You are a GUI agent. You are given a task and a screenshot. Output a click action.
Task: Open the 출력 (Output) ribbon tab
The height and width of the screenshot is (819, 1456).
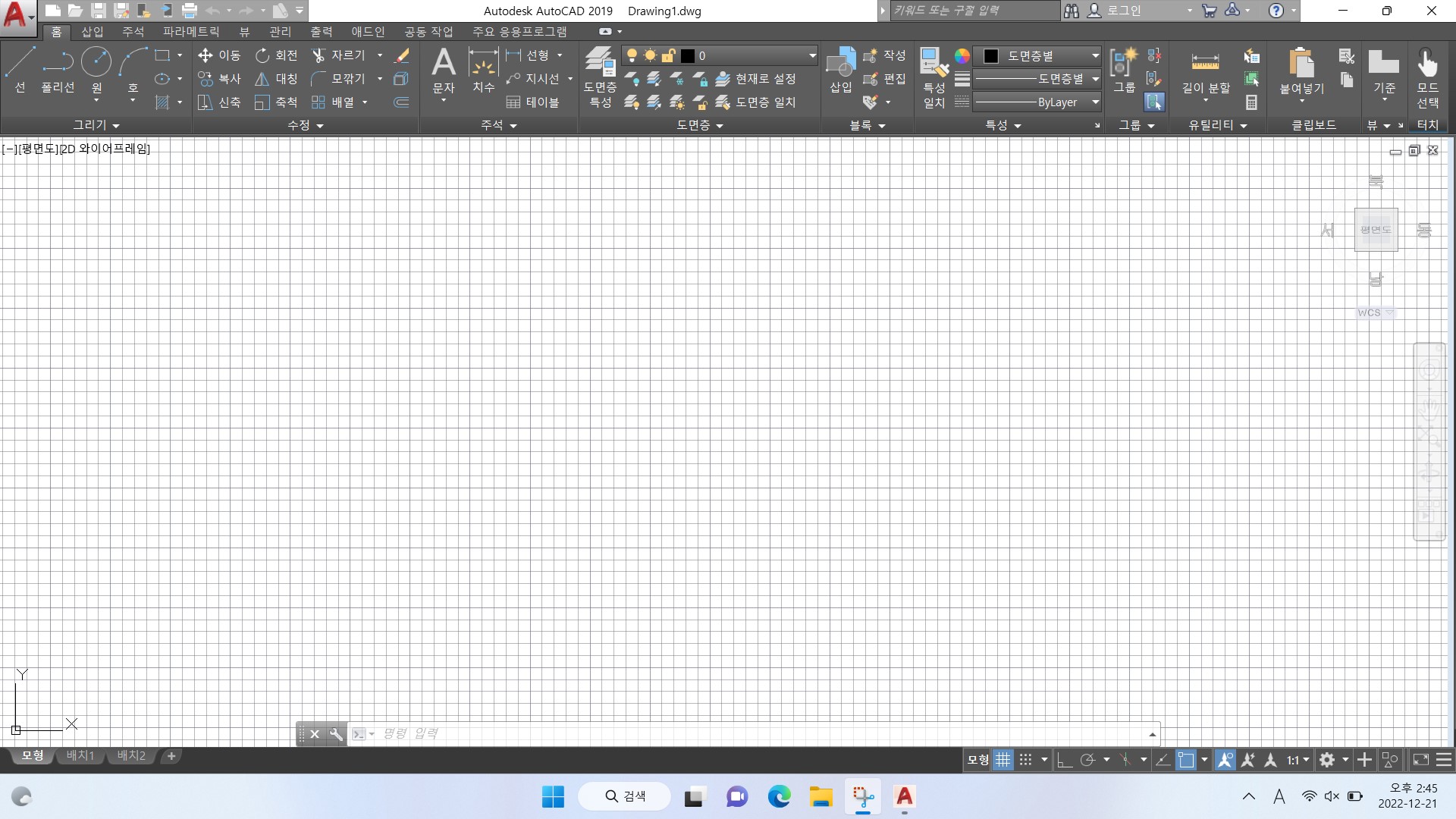point(322,31)
